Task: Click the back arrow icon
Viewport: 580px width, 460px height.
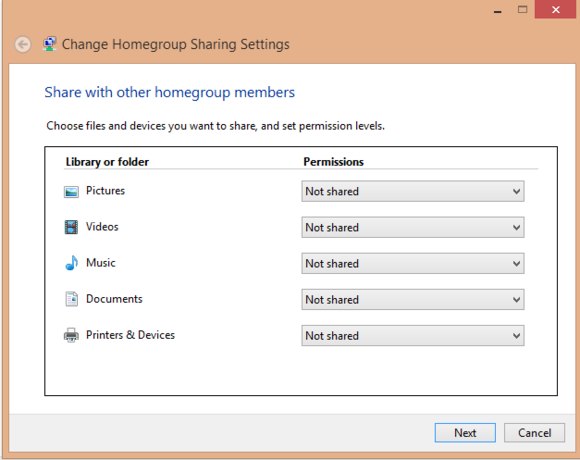Action: click(x=23, y=45)
